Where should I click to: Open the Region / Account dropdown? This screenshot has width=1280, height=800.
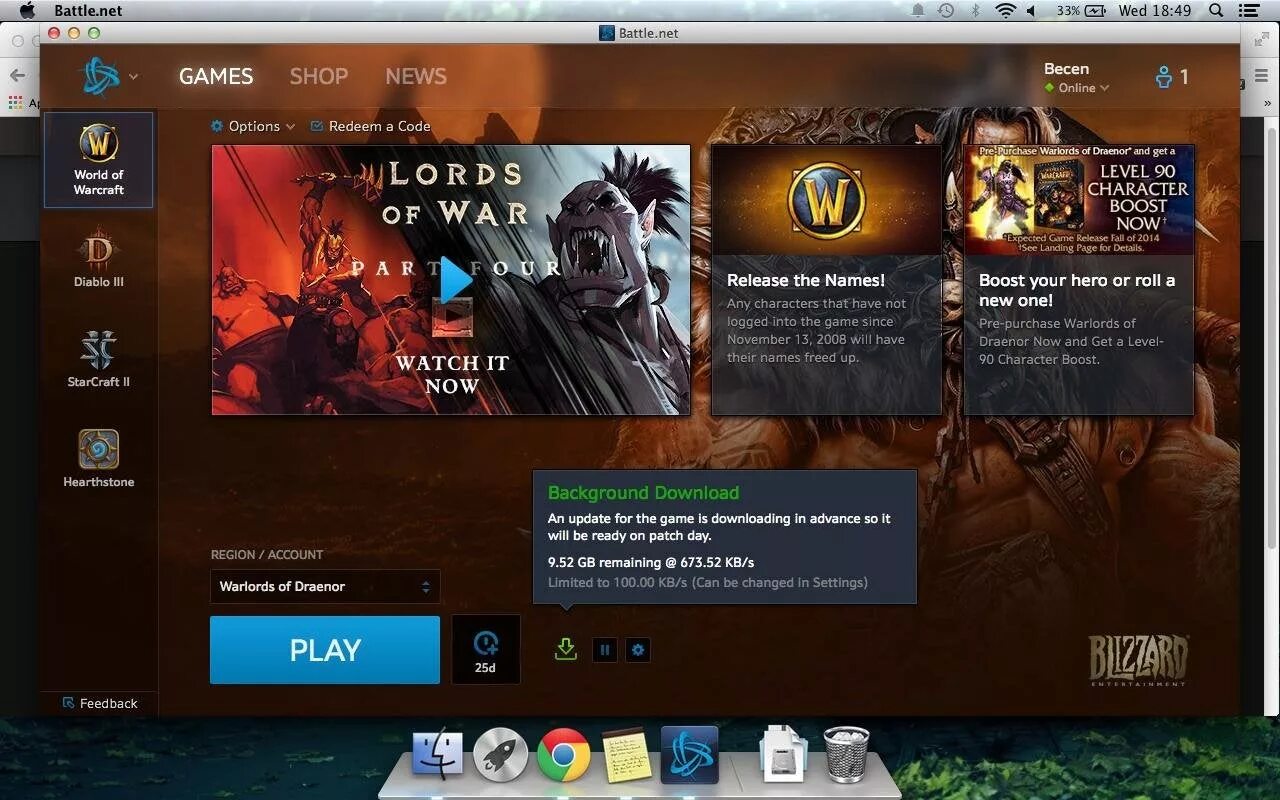[x=324, y=586]
